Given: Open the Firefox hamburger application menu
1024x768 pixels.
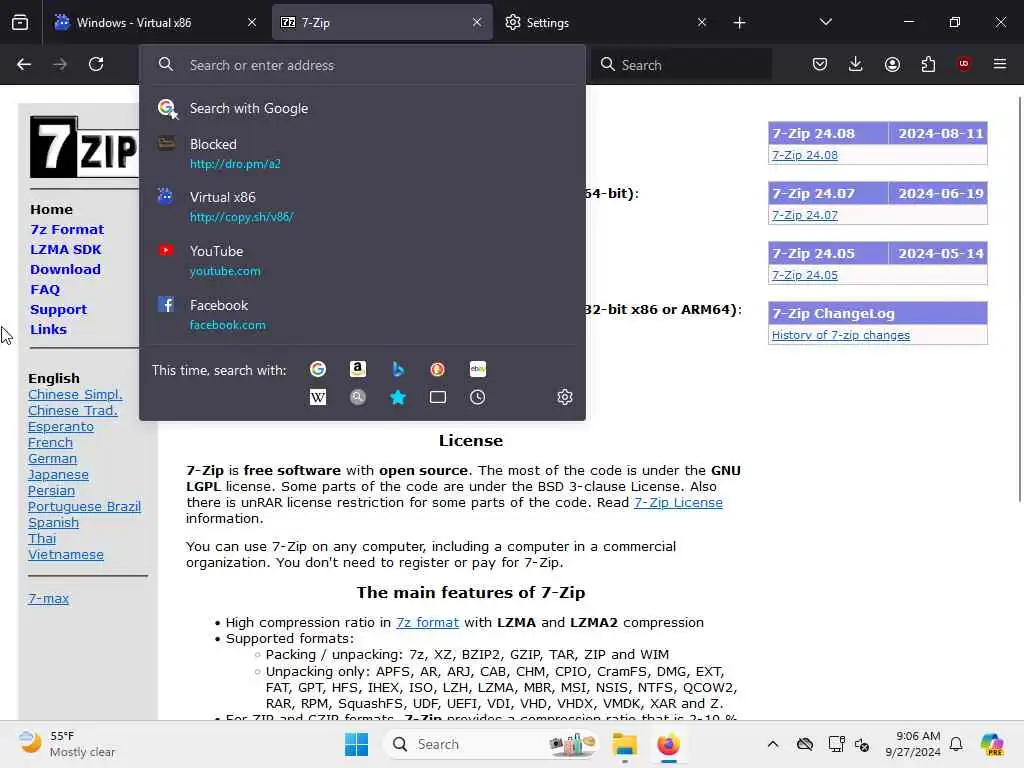Looking at the screenshot, I should [1000, 64].
